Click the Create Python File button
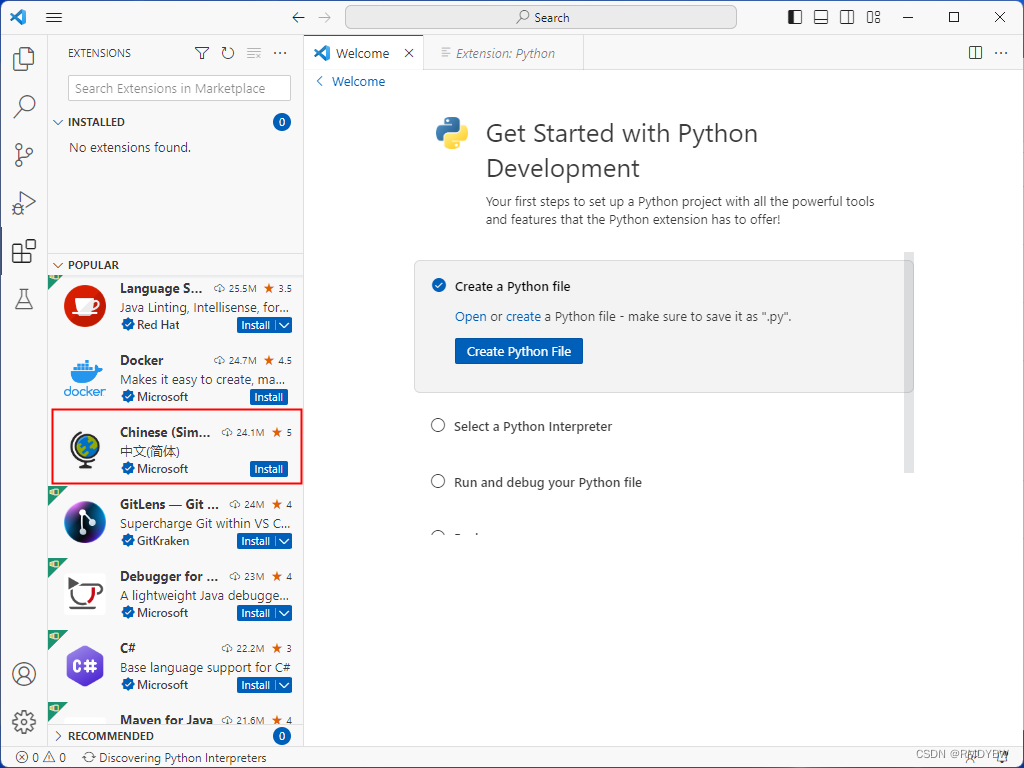1024x768 pixels. tap(518, 351)
